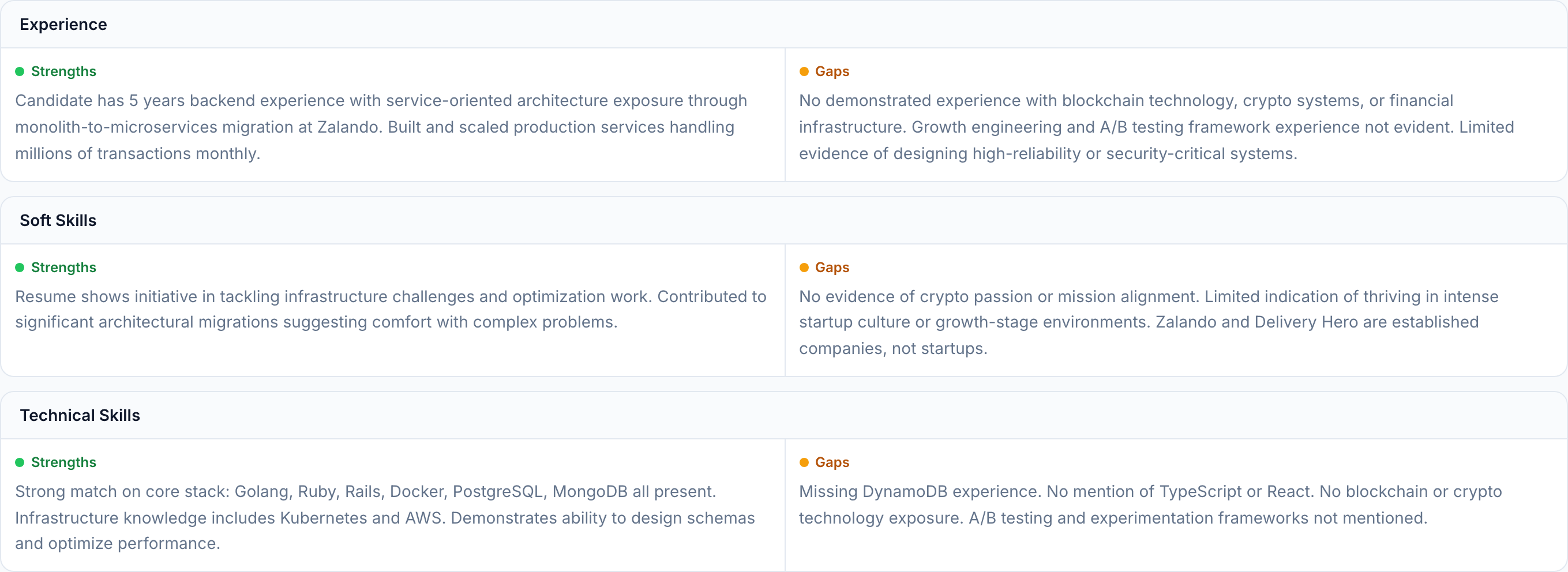The image size is (1568, 572).
Task: Select the Experience section header
Action: [x=63, y=24]
